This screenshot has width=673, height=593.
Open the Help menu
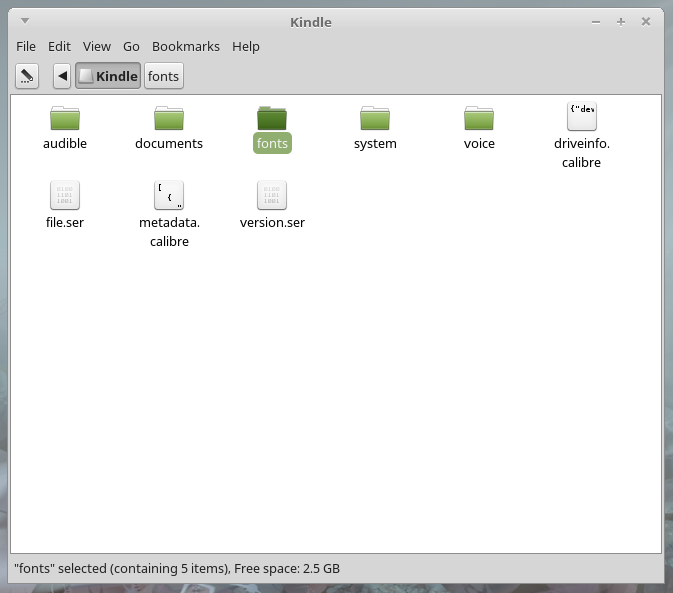[246, 46]
